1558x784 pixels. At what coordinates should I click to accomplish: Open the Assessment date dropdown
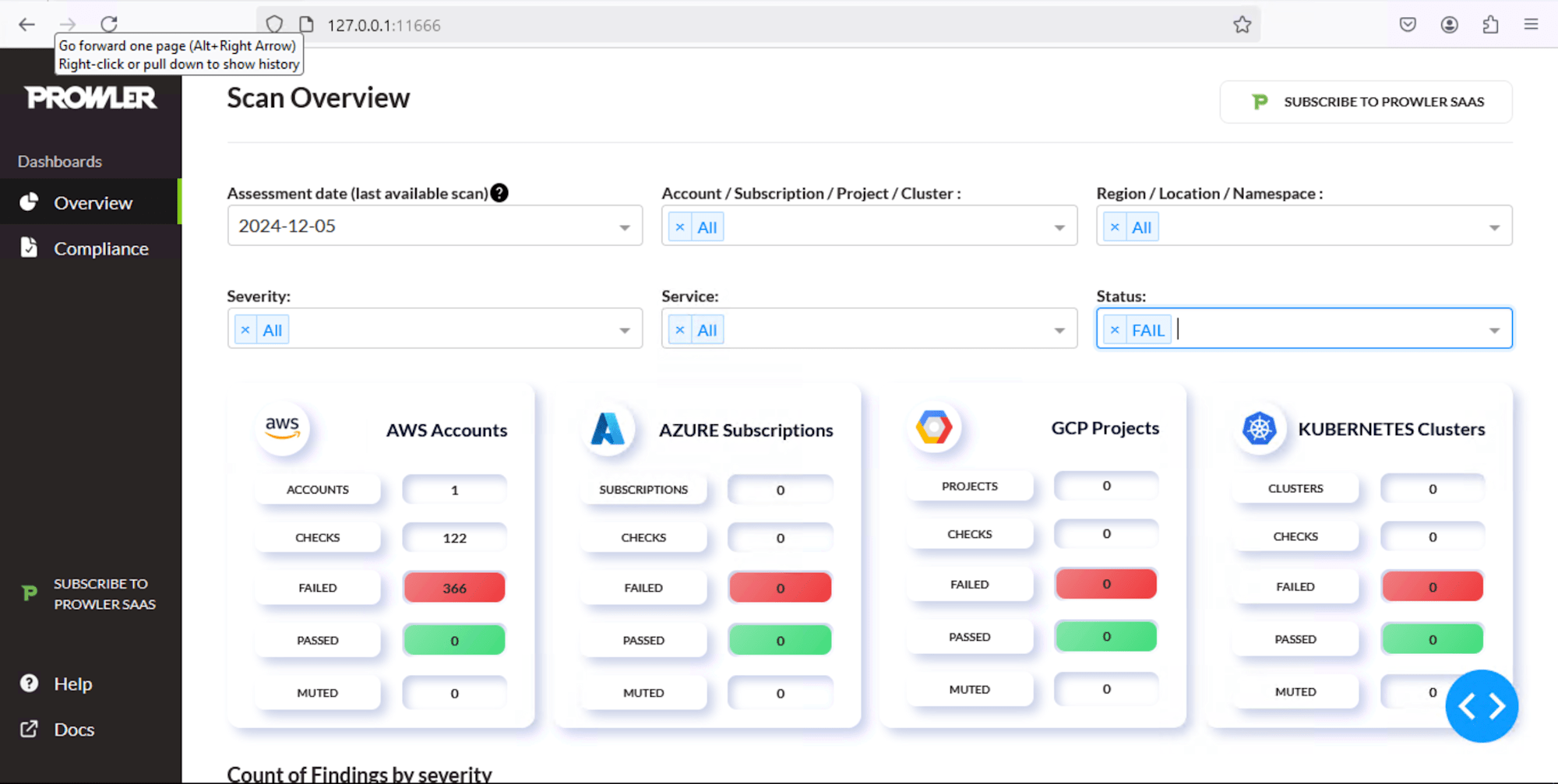click(435, 226)
